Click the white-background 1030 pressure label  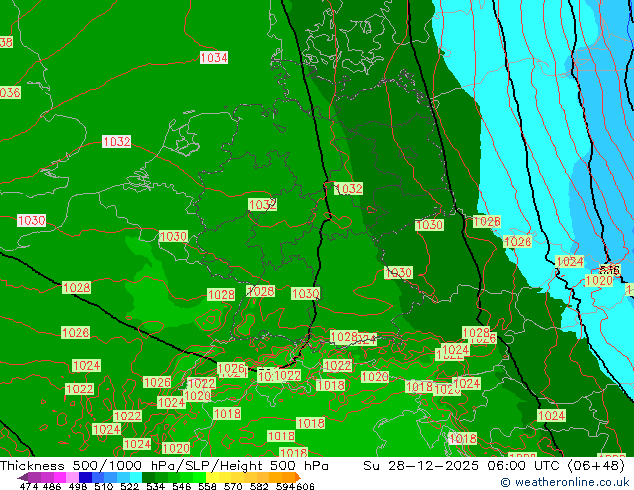[32, 220]
